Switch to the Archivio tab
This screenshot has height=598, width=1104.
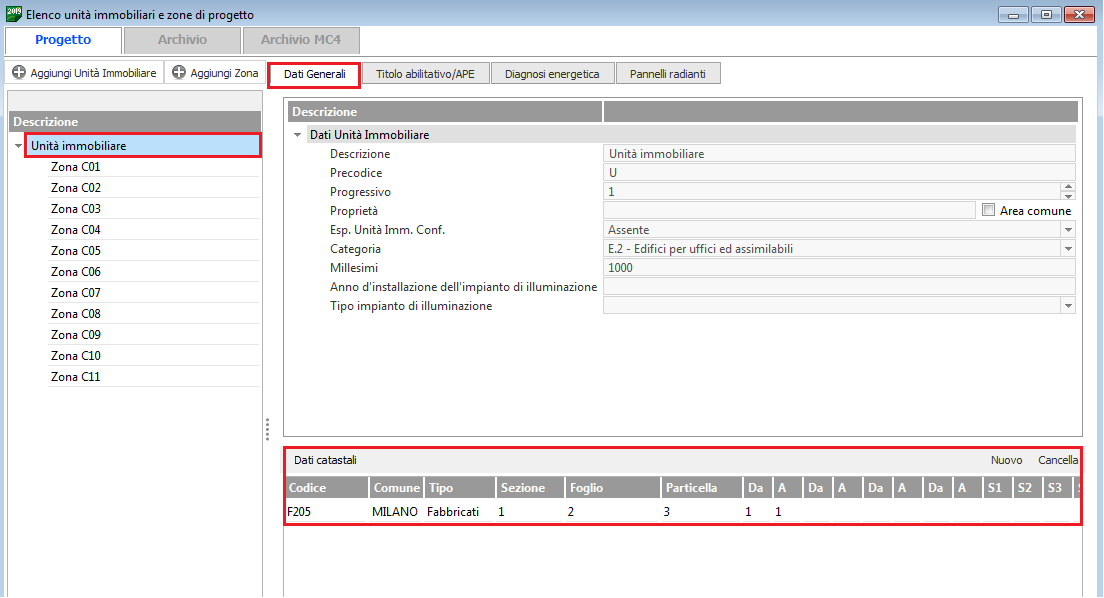(182, 40)
